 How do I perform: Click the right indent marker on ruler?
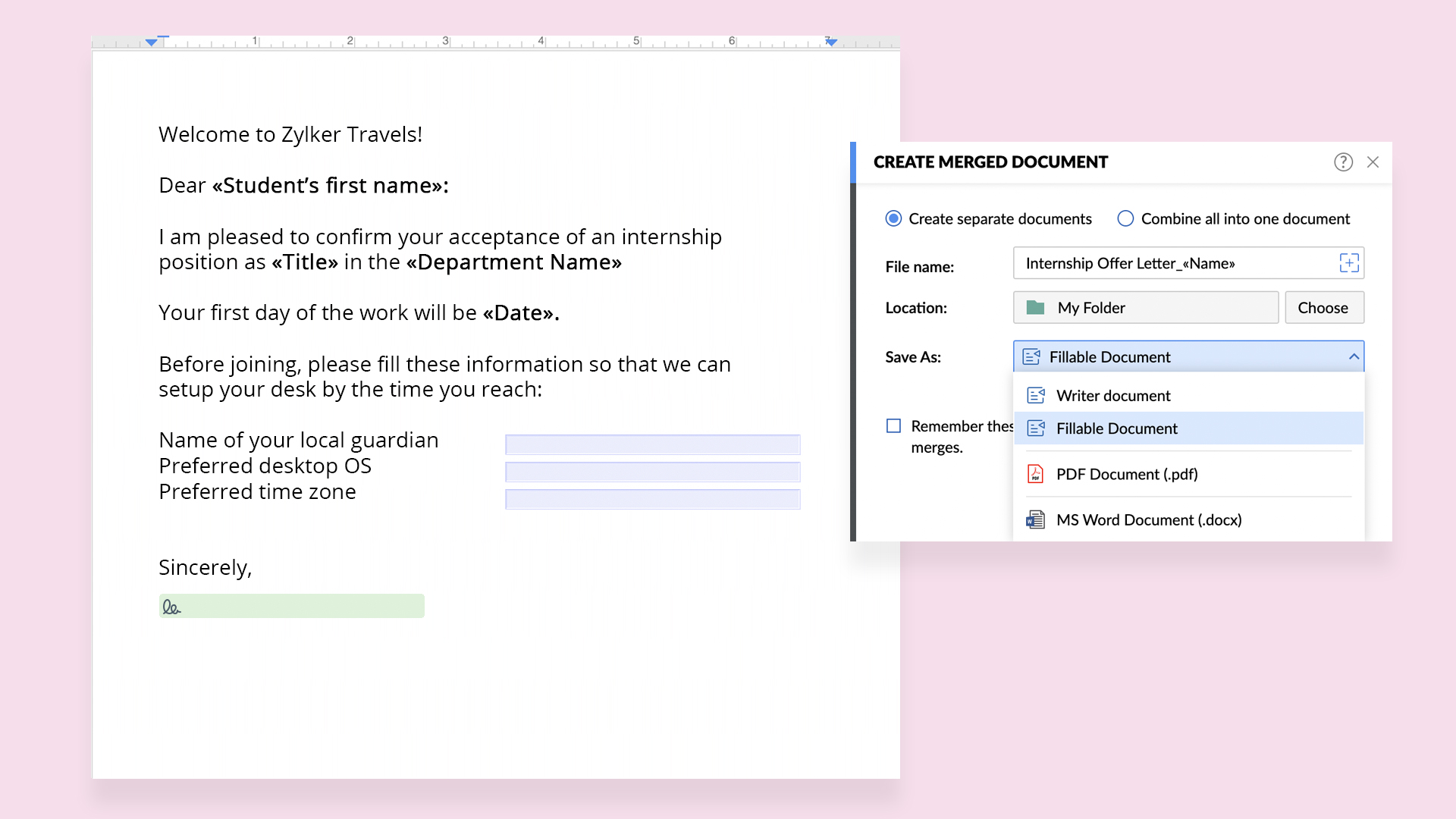pos(831,42)
